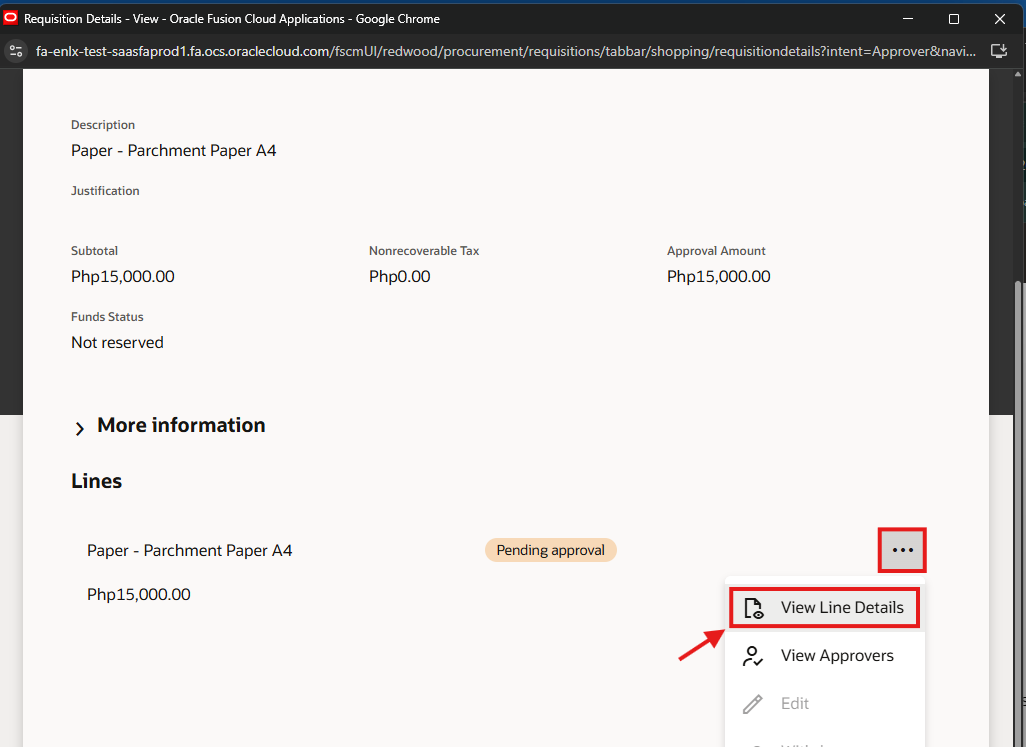Viewport: 1026px width, 747px height.
Task: Click the Oracle logo in title bar
Action: 10,18
